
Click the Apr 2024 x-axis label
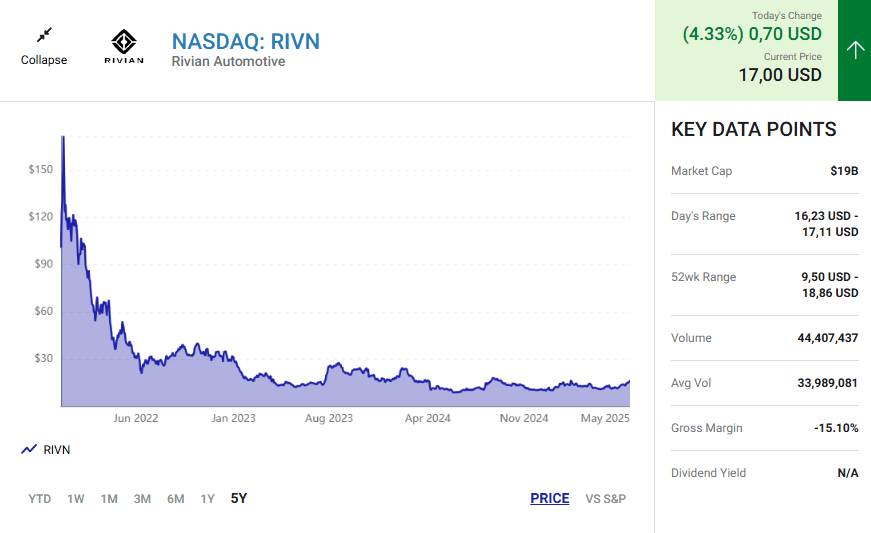click(x=428, y=418)
